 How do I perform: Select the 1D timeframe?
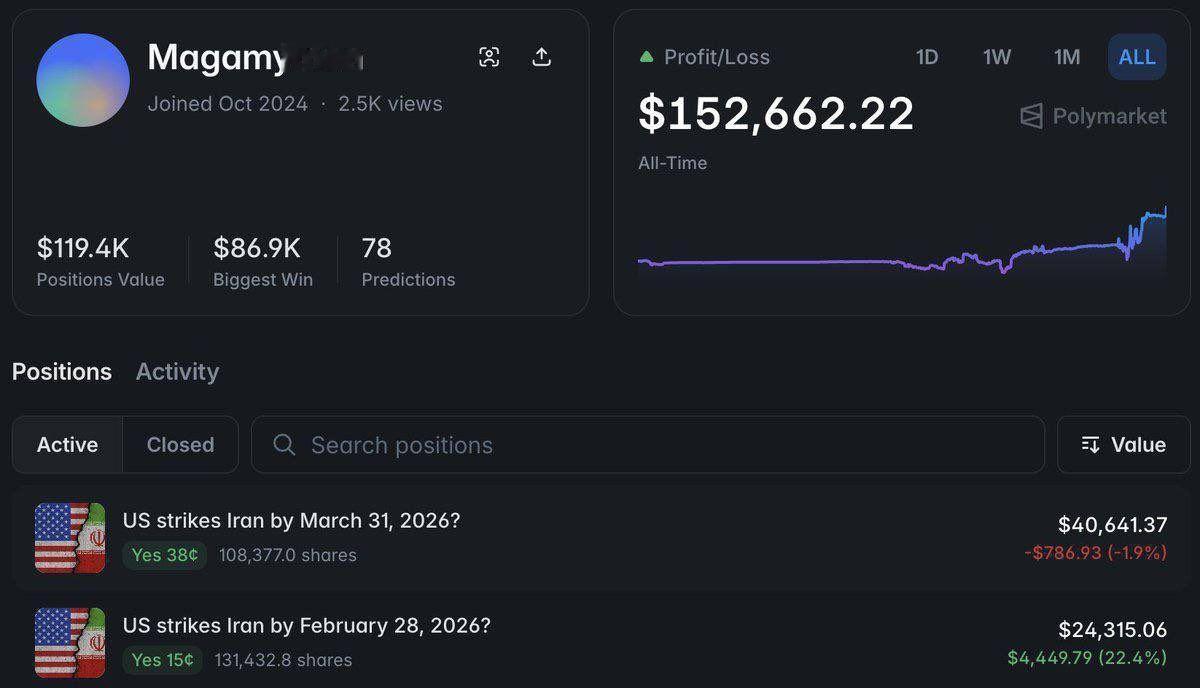click(x=927, y=57)
